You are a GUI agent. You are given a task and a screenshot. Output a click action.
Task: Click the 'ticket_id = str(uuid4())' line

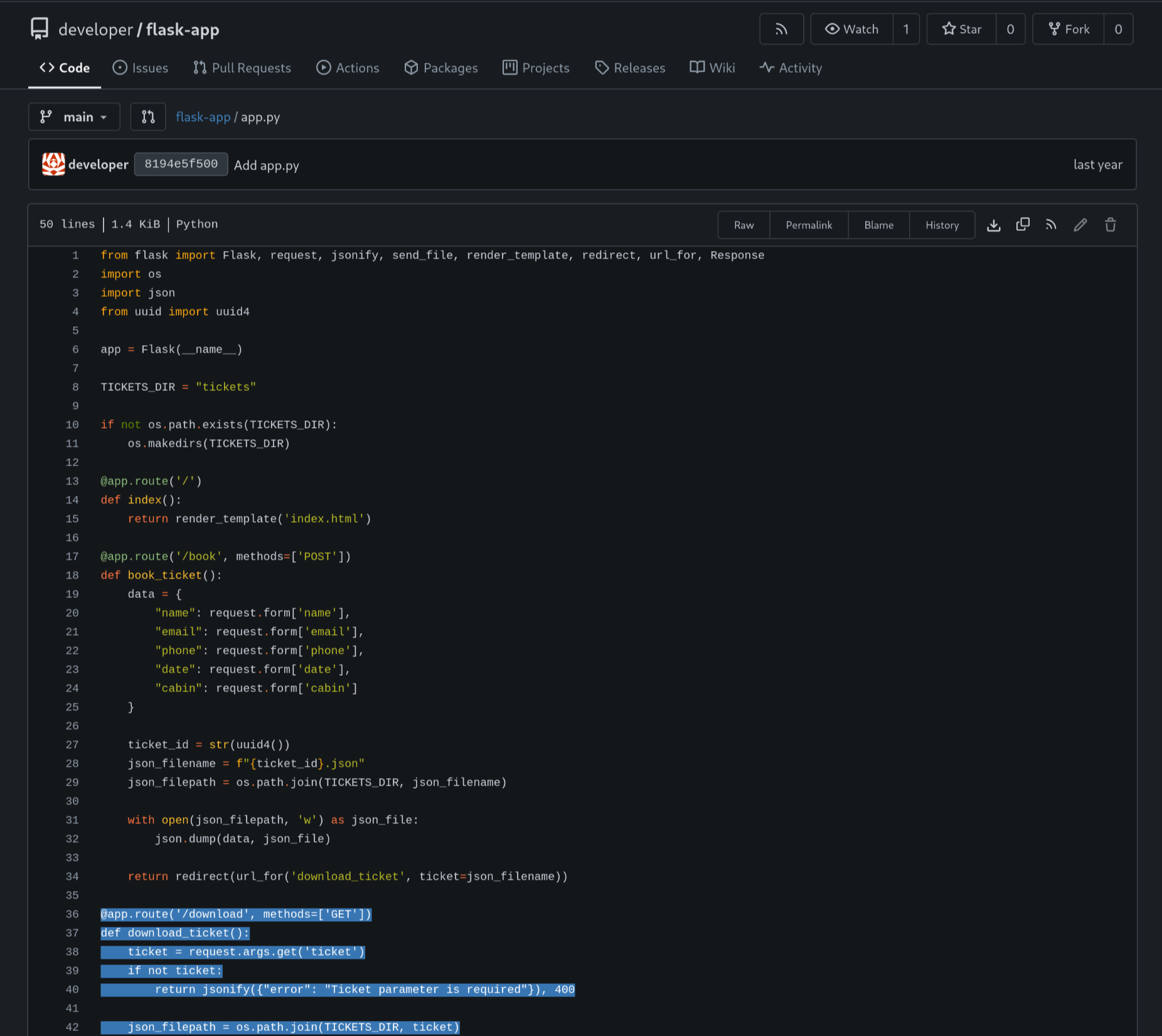pyautogui.click(x=209, y=745)
